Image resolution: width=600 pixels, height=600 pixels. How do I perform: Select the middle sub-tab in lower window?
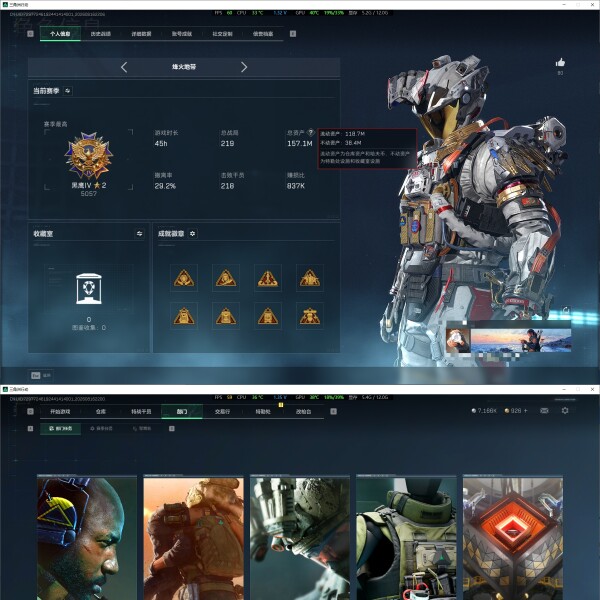(101, 428)
